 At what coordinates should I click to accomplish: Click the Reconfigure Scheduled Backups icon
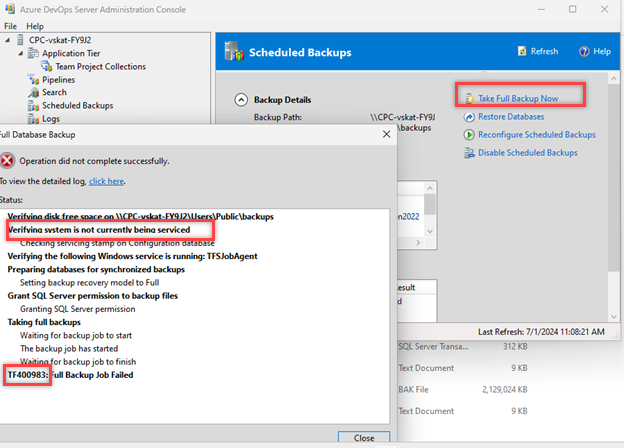click(x=468, y=134)
